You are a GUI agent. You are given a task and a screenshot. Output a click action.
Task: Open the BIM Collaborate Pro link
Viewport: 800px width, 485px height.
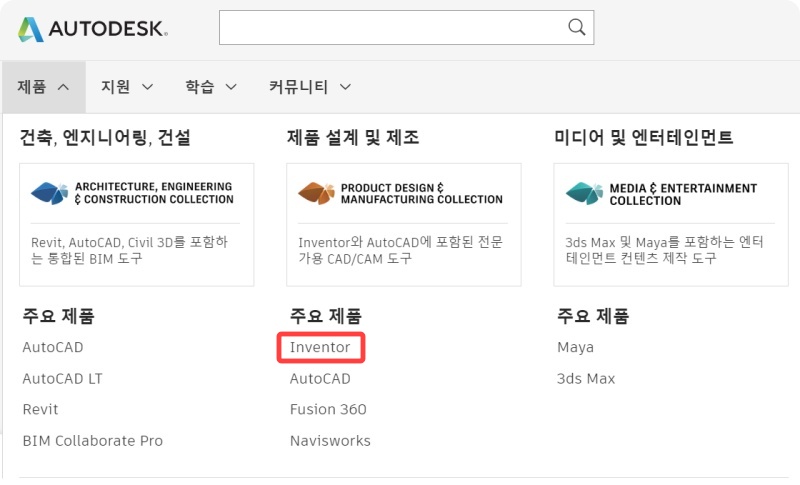(x=93, y=441)
